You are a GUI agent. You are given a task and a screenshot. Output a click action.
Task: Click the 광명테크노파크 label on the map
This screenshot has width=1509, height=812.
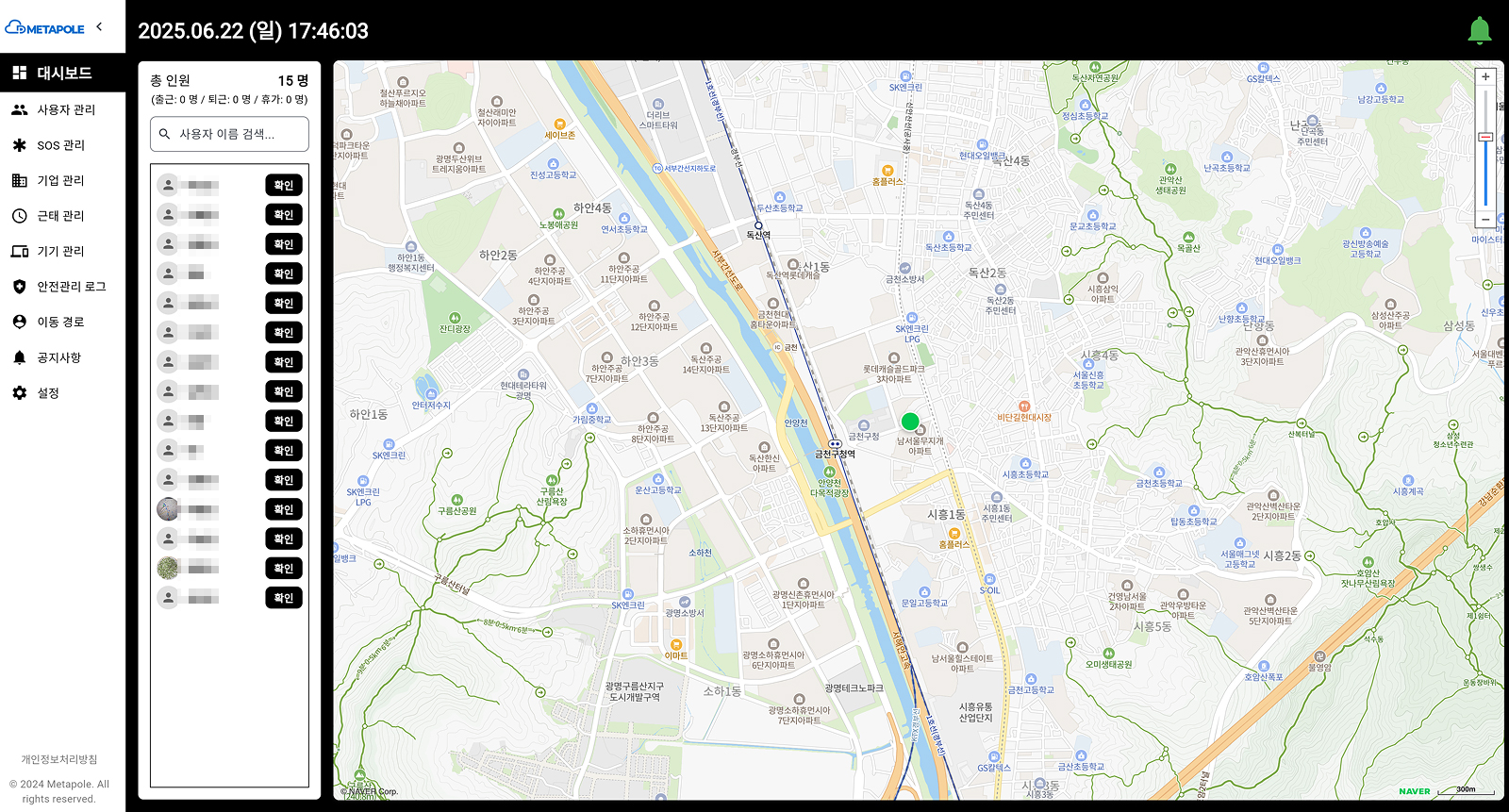[x=854, y=688]
